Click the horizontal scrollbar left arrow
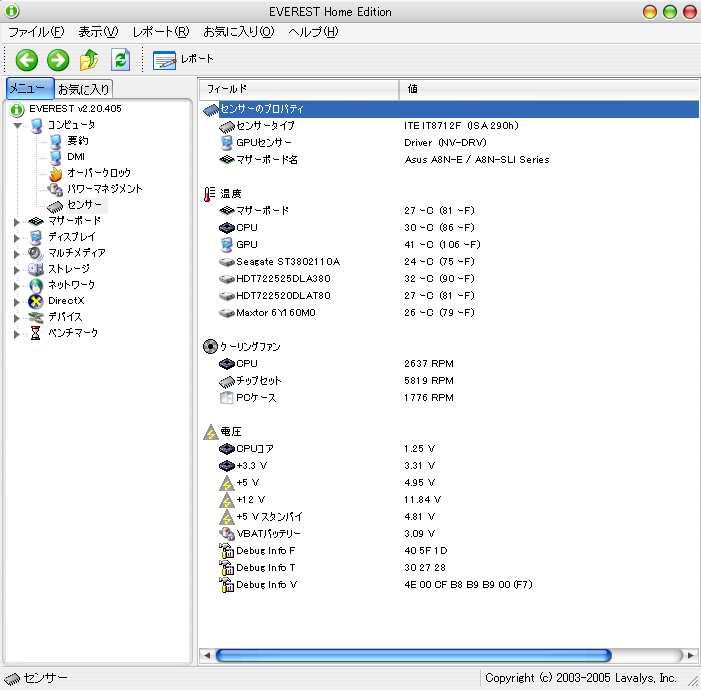Screen dimensions: 701x690 pos(207,656)
